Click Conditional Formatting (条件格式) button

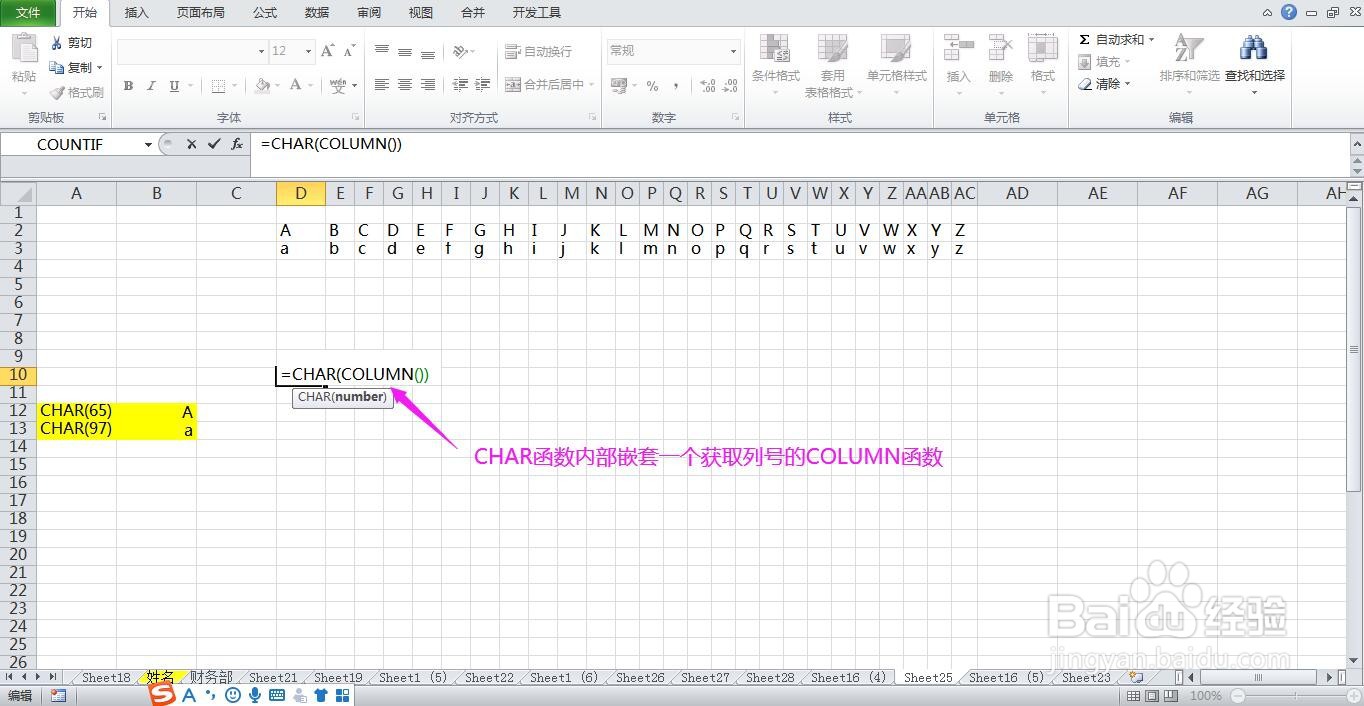pos(776,65)
